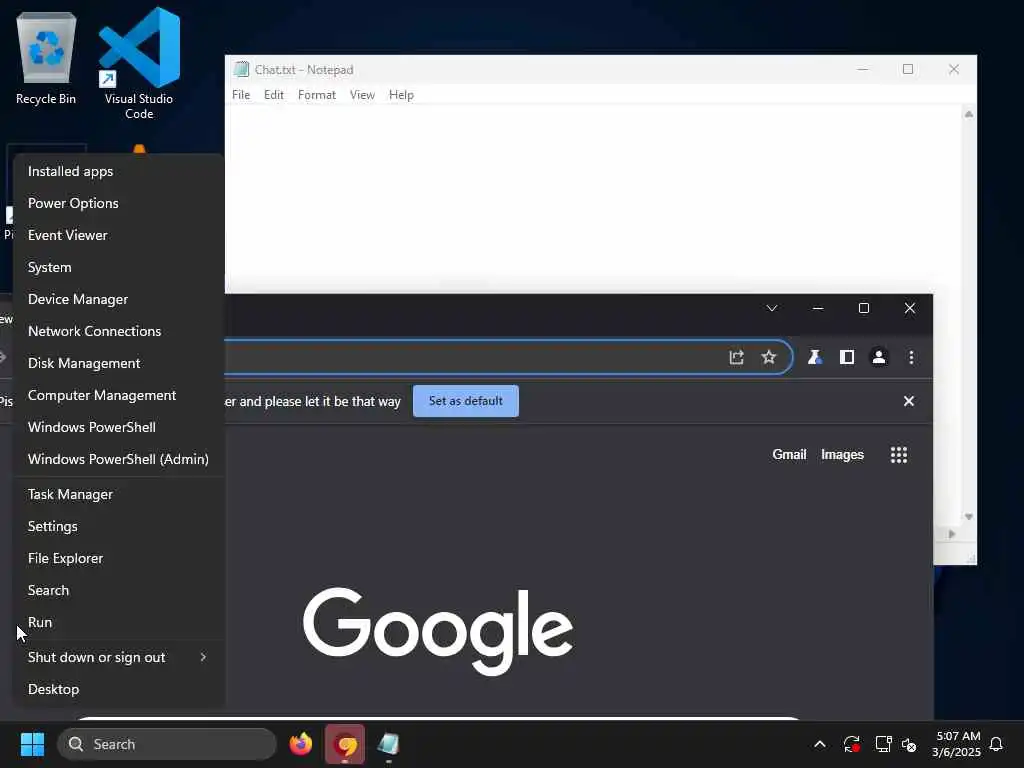Dismiss the default browser notification bar
Image resolution: width=1024 pixels, height=768 pixels.
coord(908,401)
